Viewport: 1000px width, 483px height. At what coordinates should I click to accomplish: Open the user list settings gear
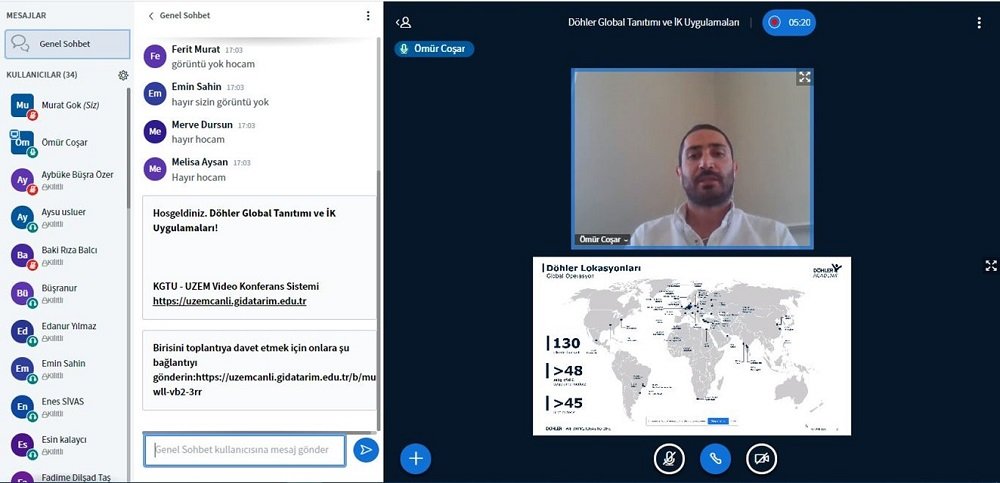pyautogui.click(x=123, y=75)
